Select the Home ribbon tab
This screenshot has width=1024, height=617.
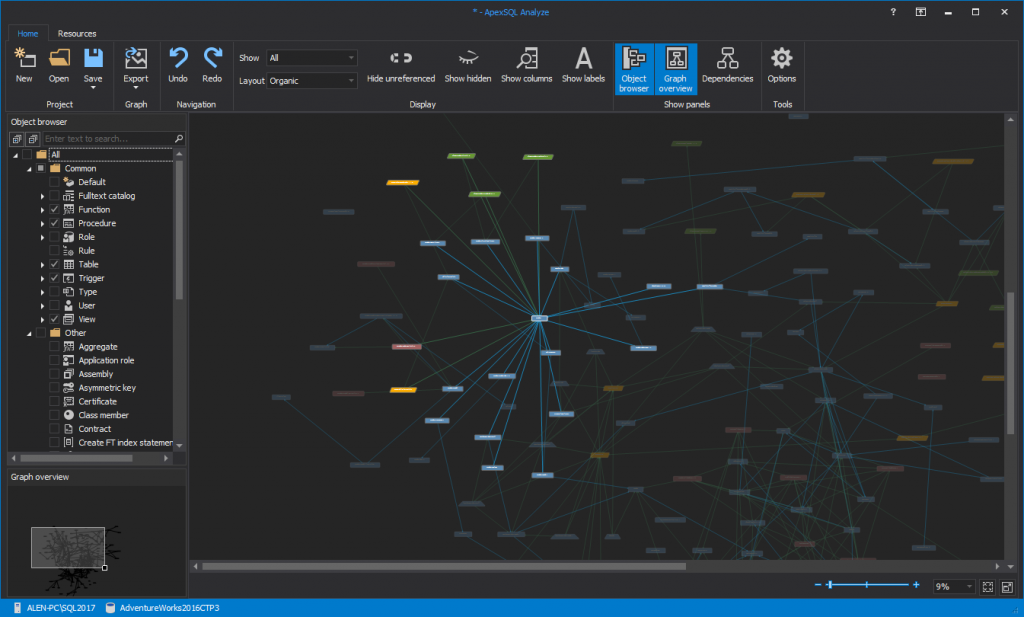[x=27, y=33]
